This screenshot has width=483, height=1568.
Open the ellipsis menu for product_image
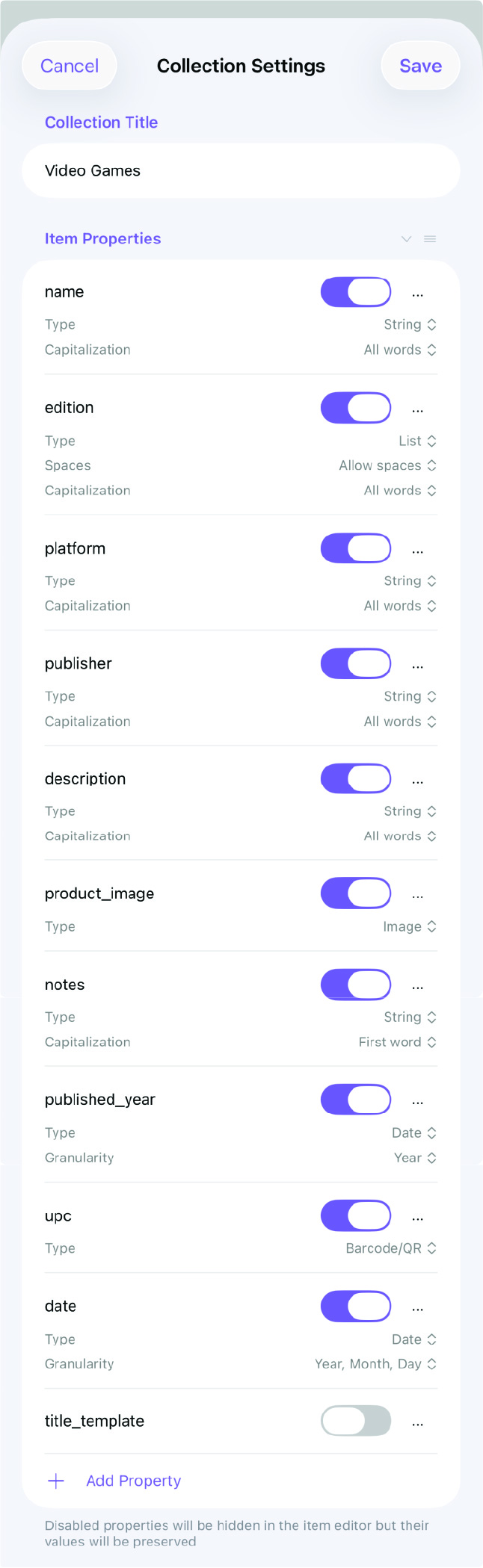pyautogui.click(x=417, y=896)
